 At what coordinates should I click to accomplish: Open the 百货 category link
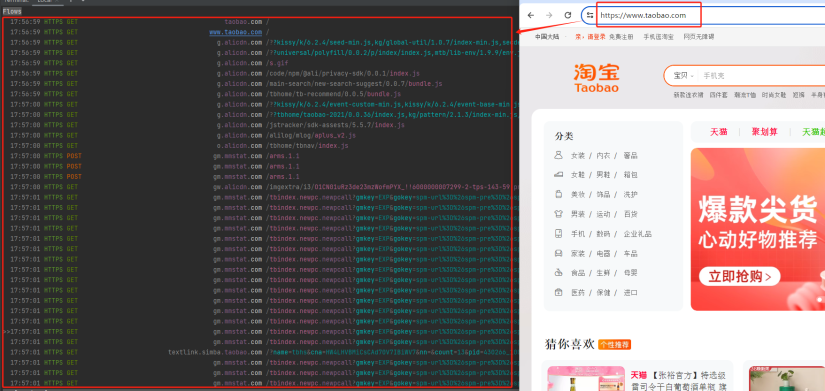[x=630, y=214]
